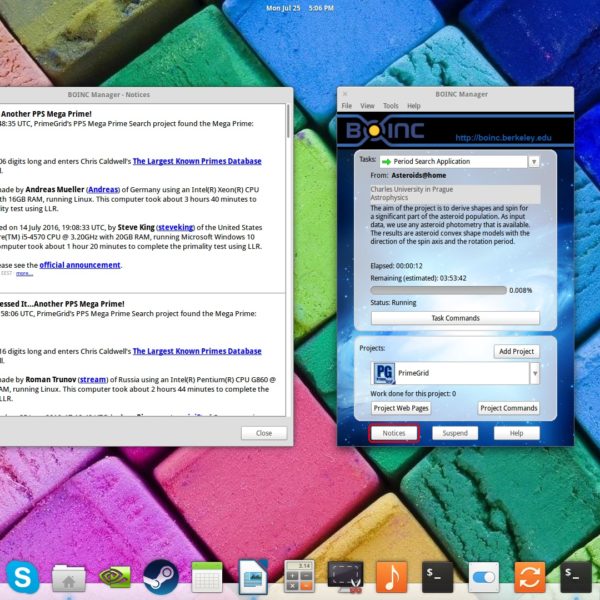
Task: Click the PrimeGrid PG project logo
Action: coord(384,373)
